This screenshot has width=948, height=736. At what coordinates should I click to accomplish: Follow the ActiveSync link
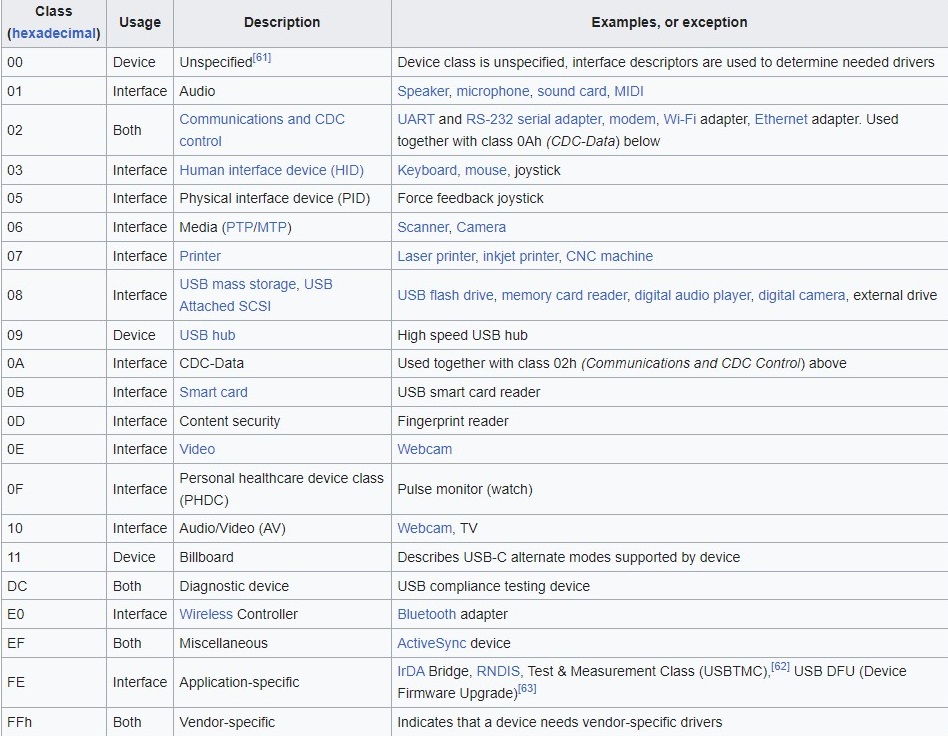tap(432, 643)
